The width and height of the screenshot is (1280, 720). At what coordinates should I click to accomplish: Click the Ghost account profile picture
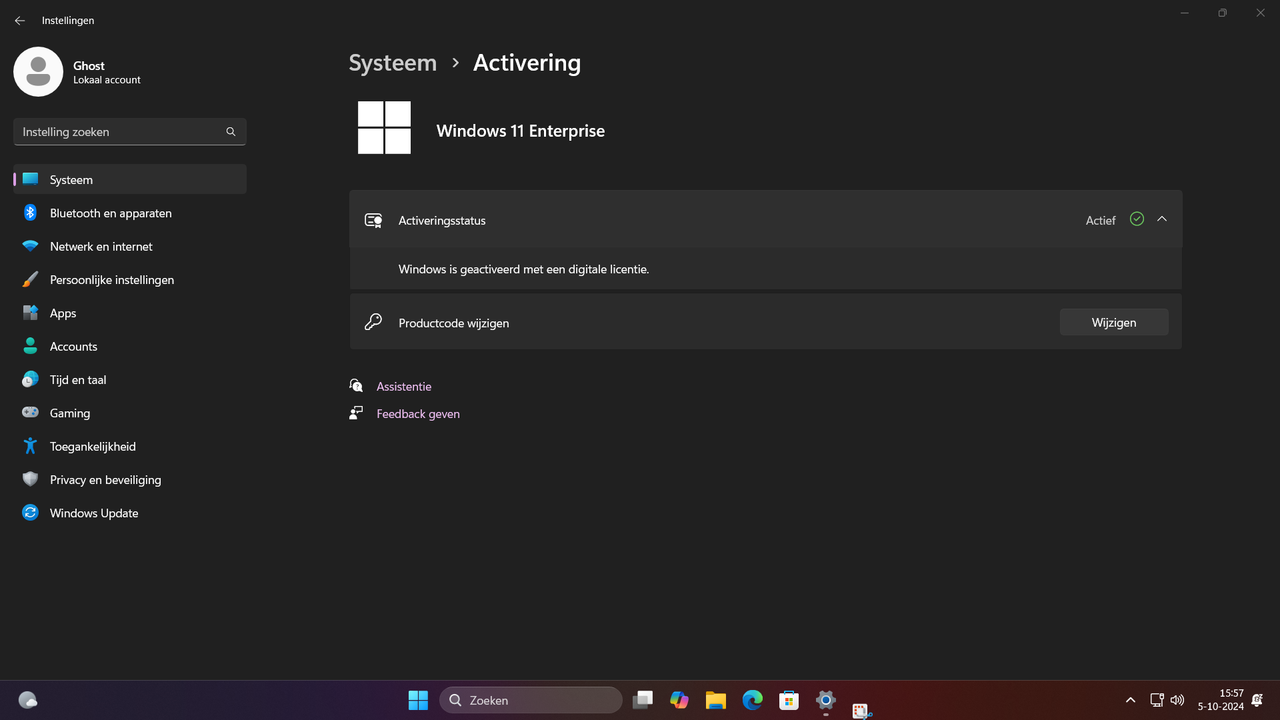point(38,72)
